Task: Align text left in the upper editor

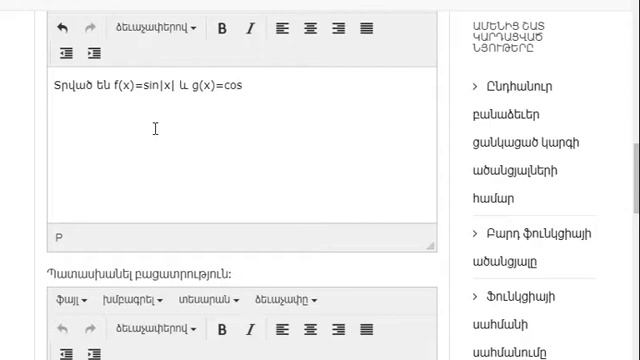Action: pos(282,28)
